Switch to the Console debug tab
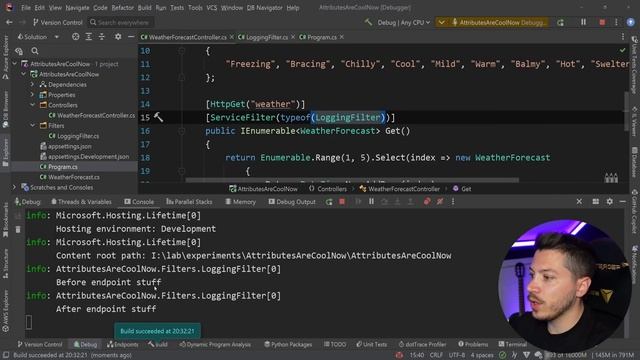Screen dimensions: 640x360 pos(139,202)
